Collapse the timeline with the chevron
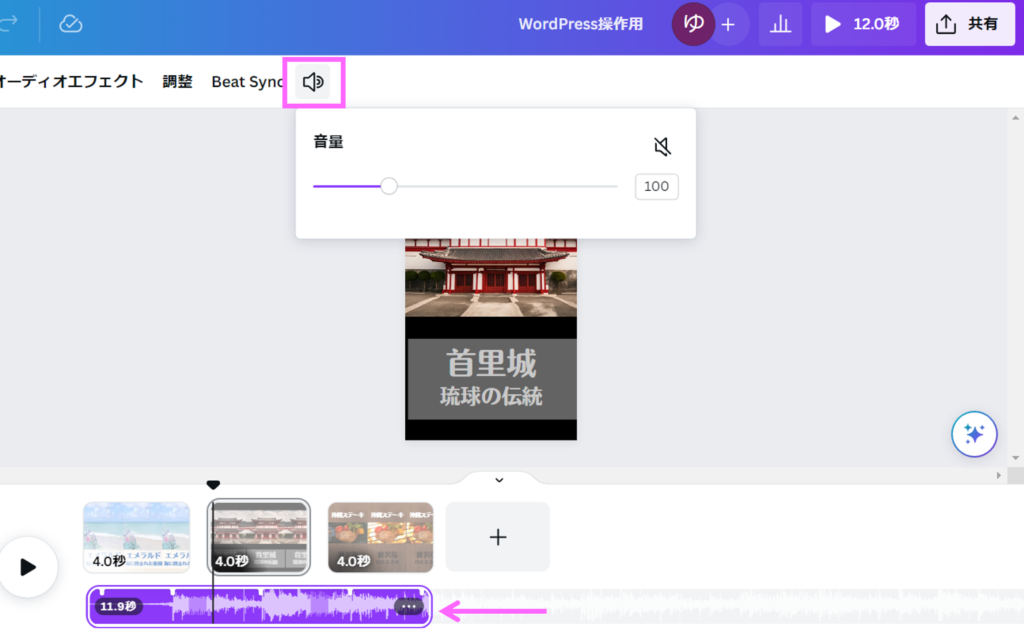Viewport: 1024px width, 633px height. [x=499, y=480]
